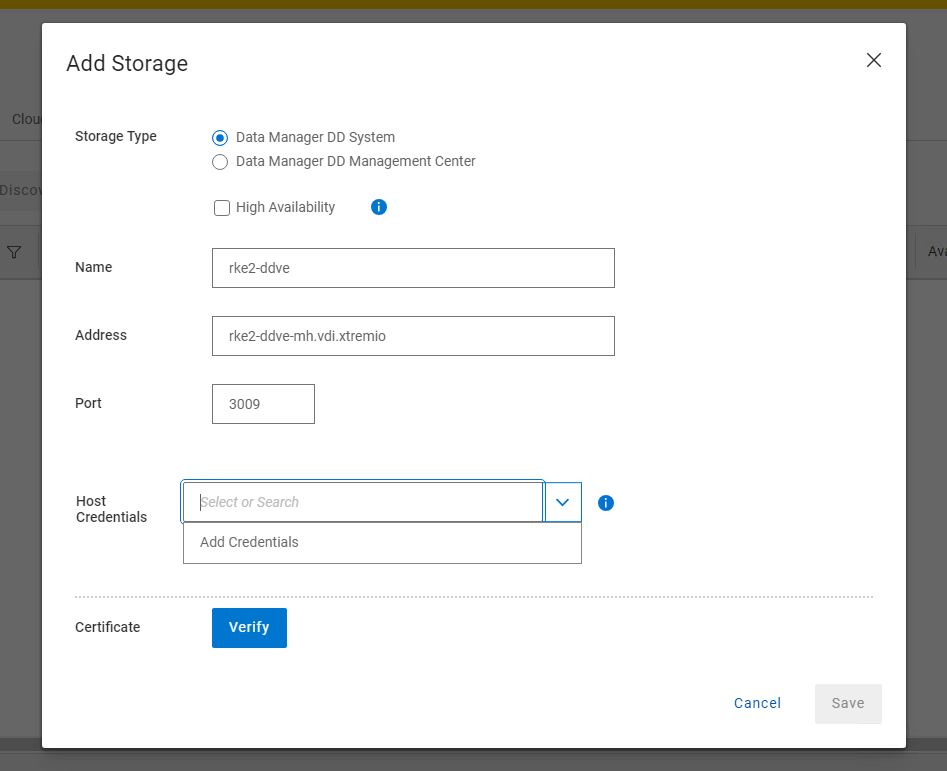Click the High Availability info icon

click(x=379, y=207)
